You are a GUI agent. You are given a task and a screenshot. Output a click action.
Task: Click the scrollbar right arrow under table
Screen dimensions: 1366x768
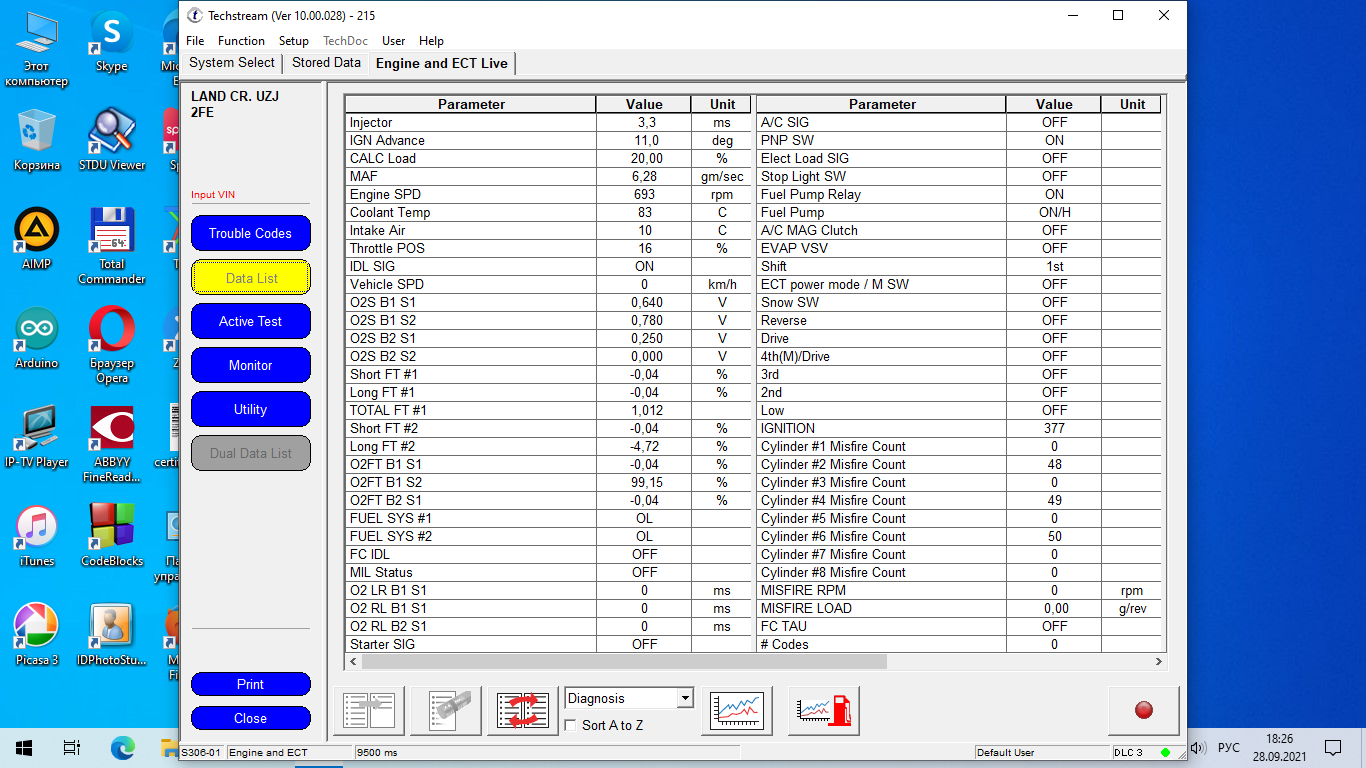pyautogui.click(x=1159, y=662)
